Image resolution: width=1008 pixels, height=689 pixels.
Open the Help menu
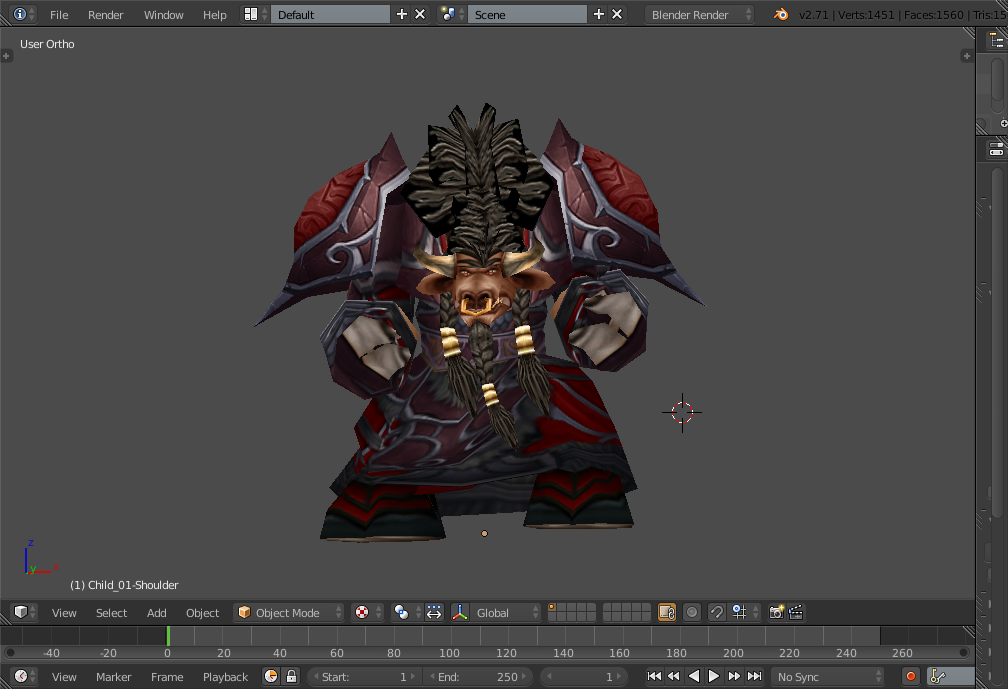click(215, 15)
